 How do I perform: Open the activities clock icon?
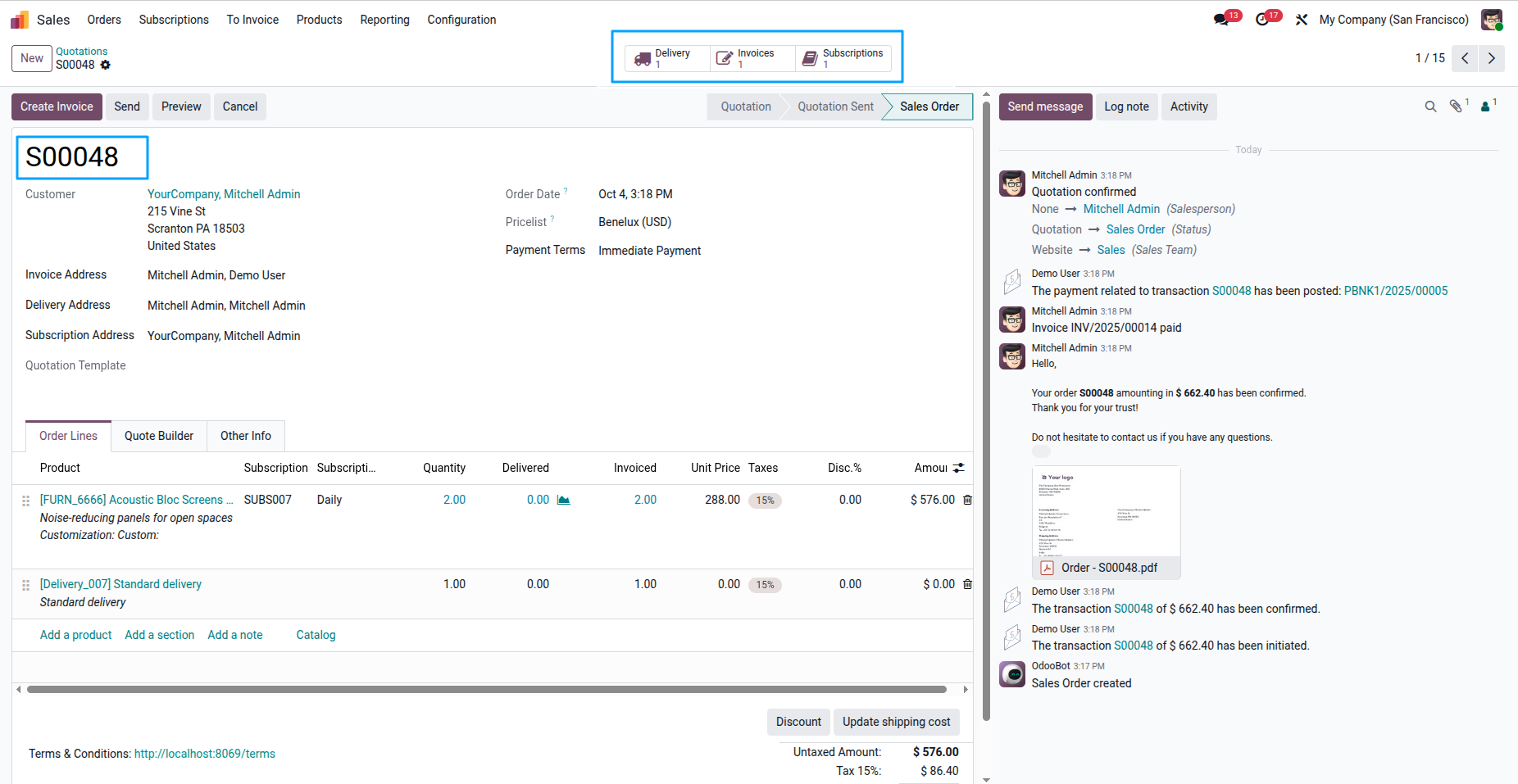1262,20
